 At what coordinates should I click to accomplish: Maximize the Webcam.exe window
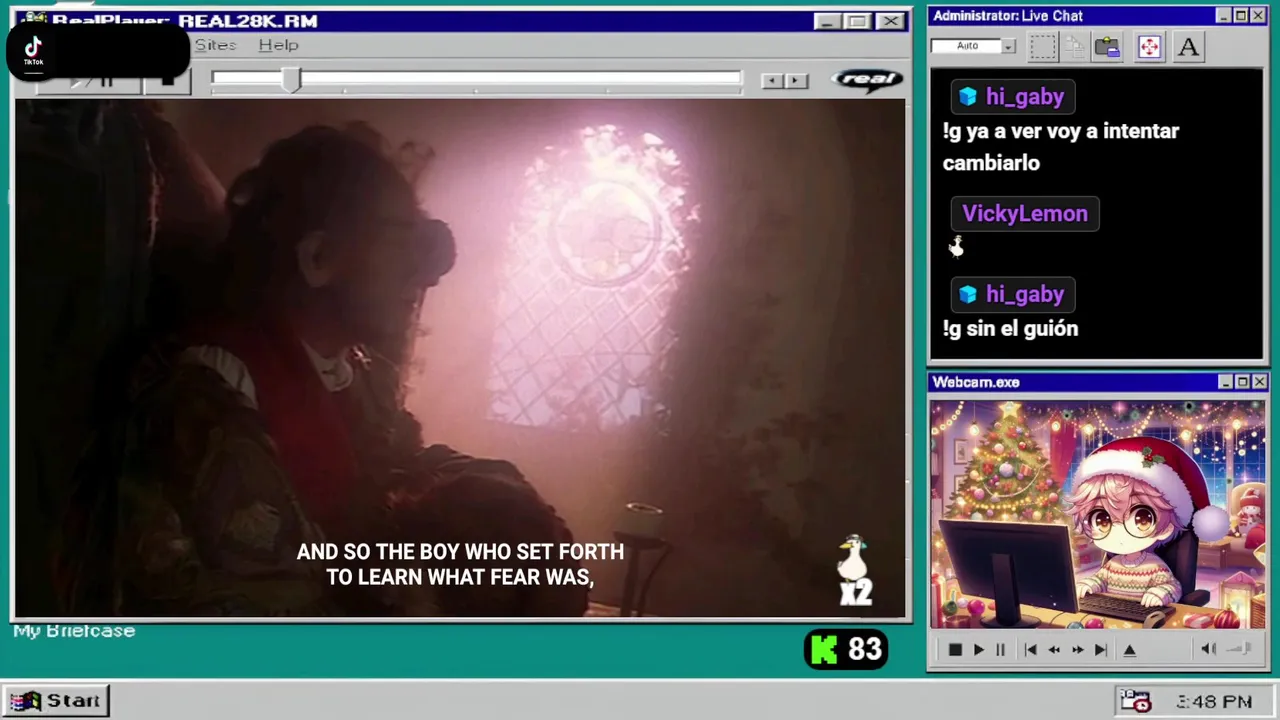tap(1242, 382)
